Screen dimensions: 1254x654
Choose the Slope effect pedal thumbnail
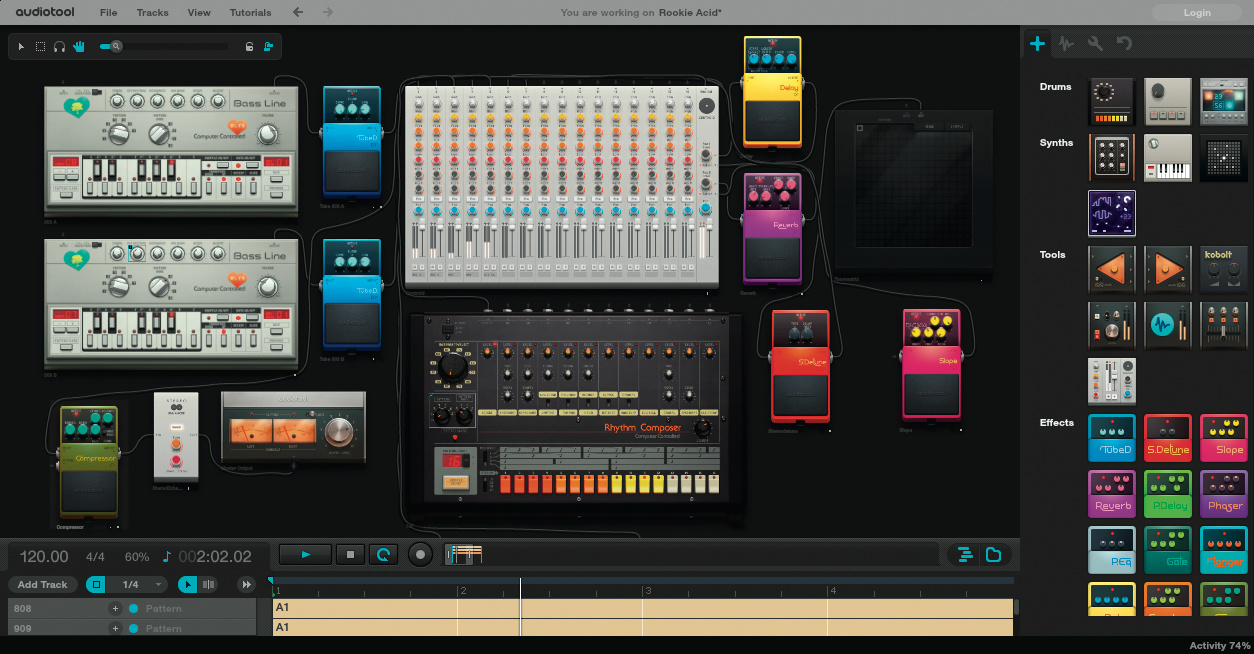coord(1223,437)
